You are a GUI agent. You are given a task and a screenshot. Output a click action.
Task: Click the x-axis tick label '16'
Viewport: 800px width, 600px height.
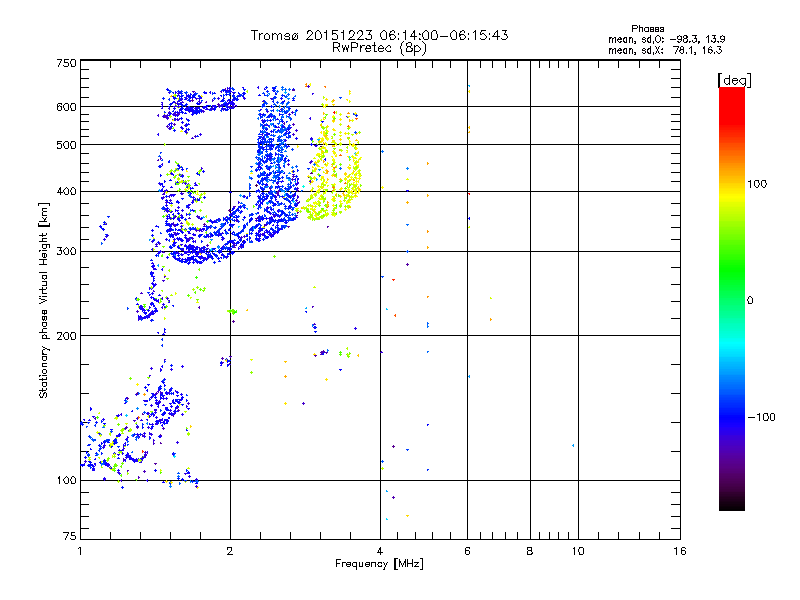click(680, 551)
